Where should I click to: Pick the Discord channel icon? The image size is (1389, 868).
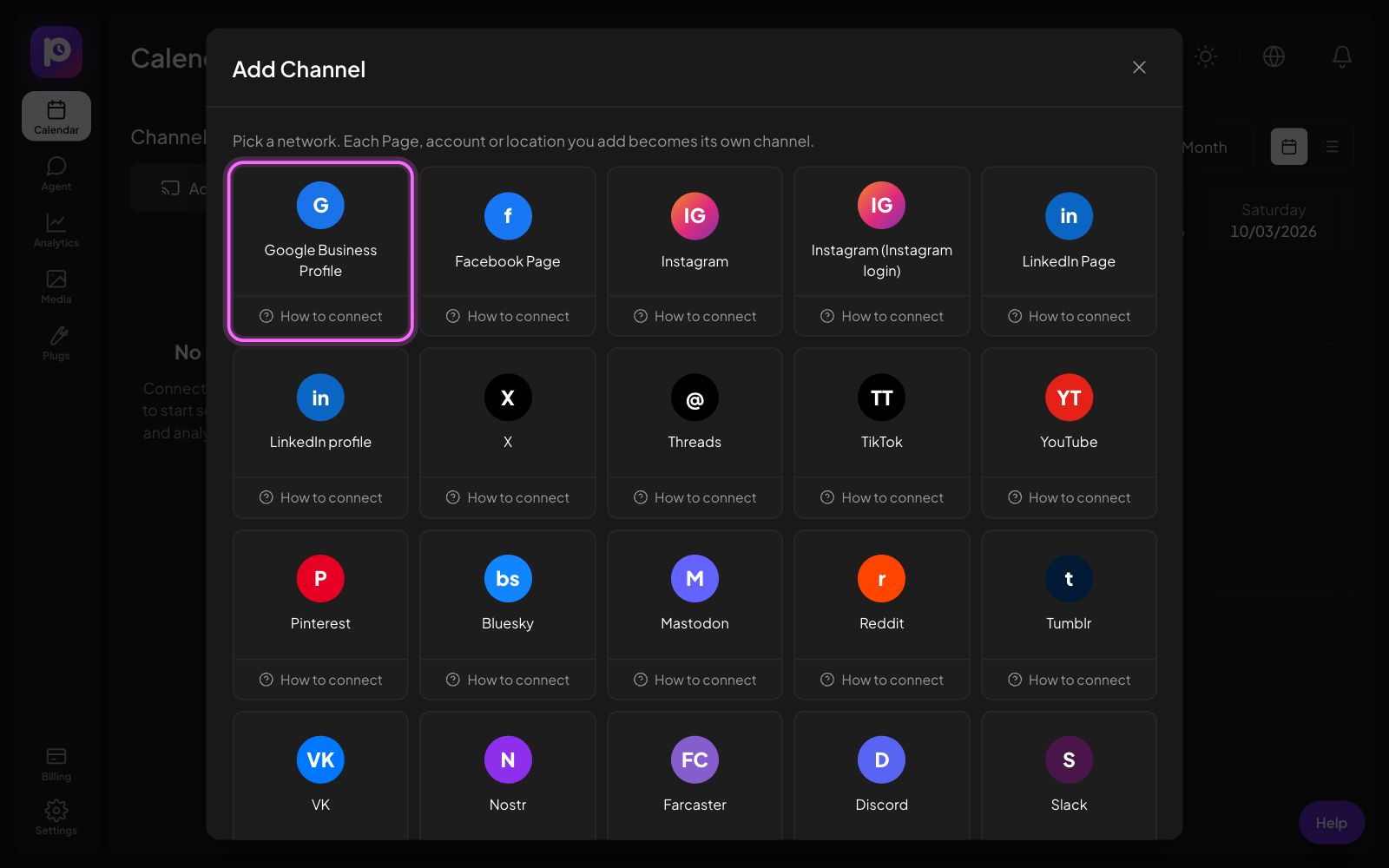pos(881,760)
